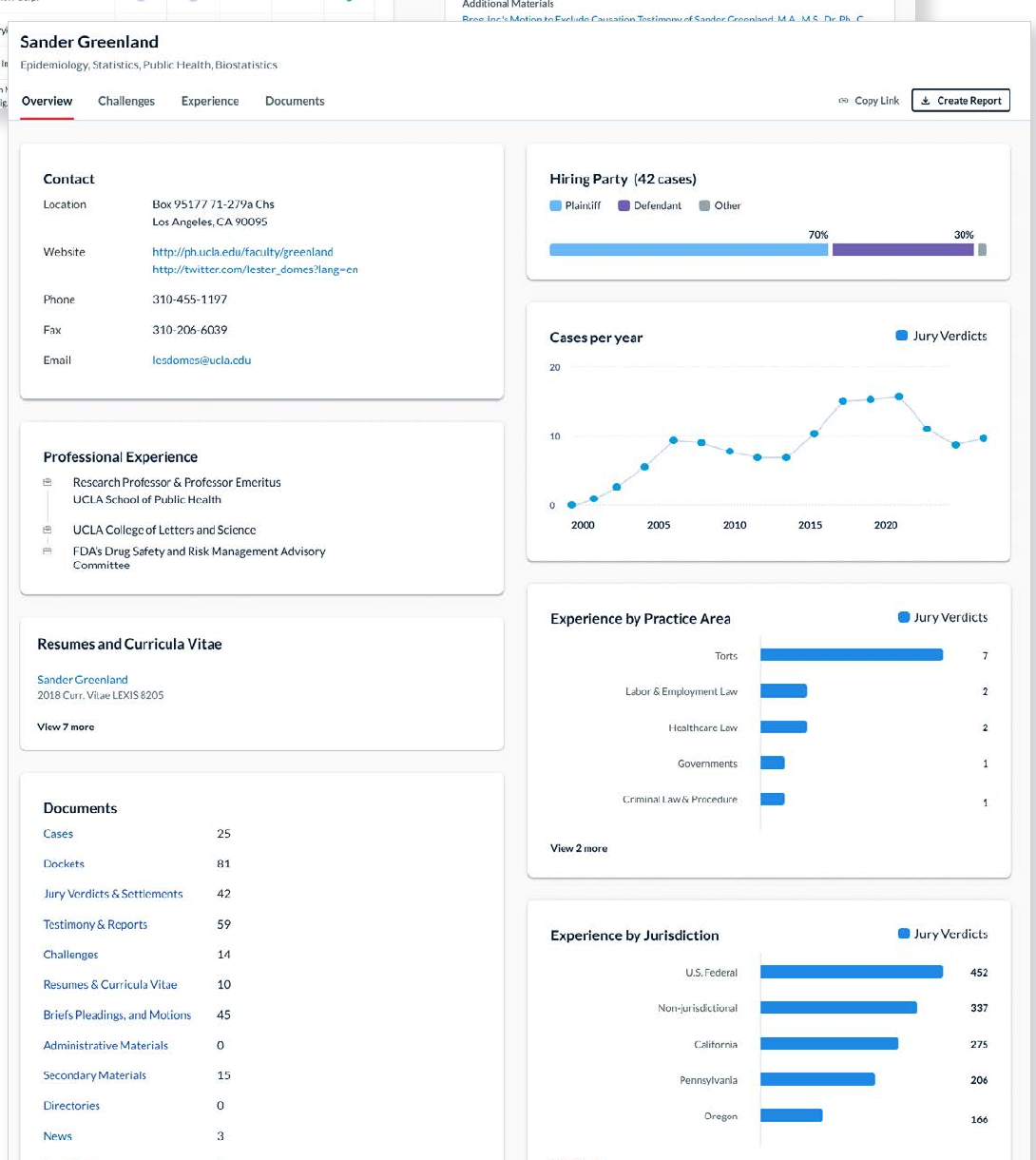1036x1160 pixels.
Task: Click the 'Los Angeles, CA 90095' address line
Action: 210,222
